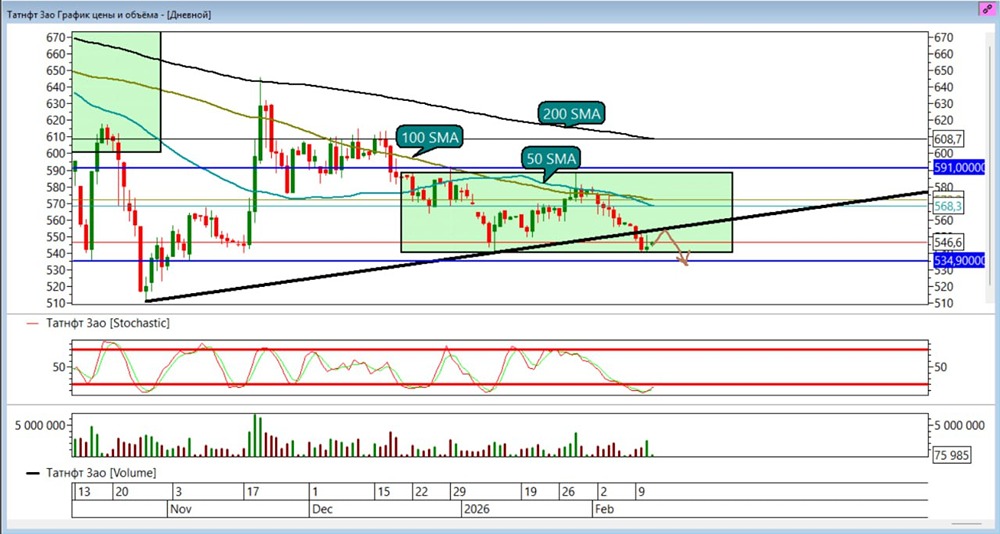Select the 50 SMA callout label
This screenshot has height=534, width=1000.
(x=553, y=158)
